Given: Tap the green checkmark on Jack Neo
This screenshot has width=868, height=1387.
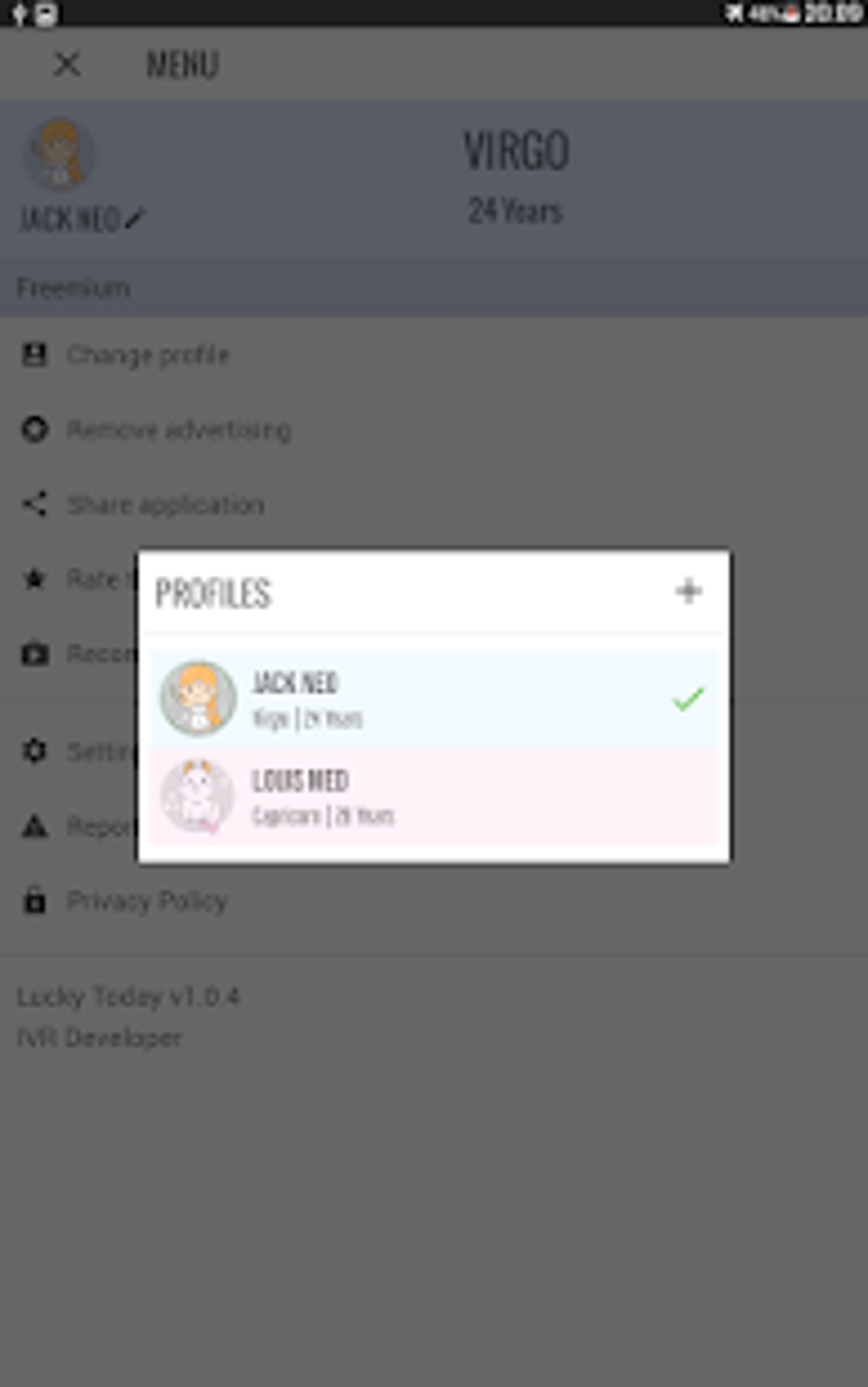Looking at the screenshot, I should [x=688, y=699].
